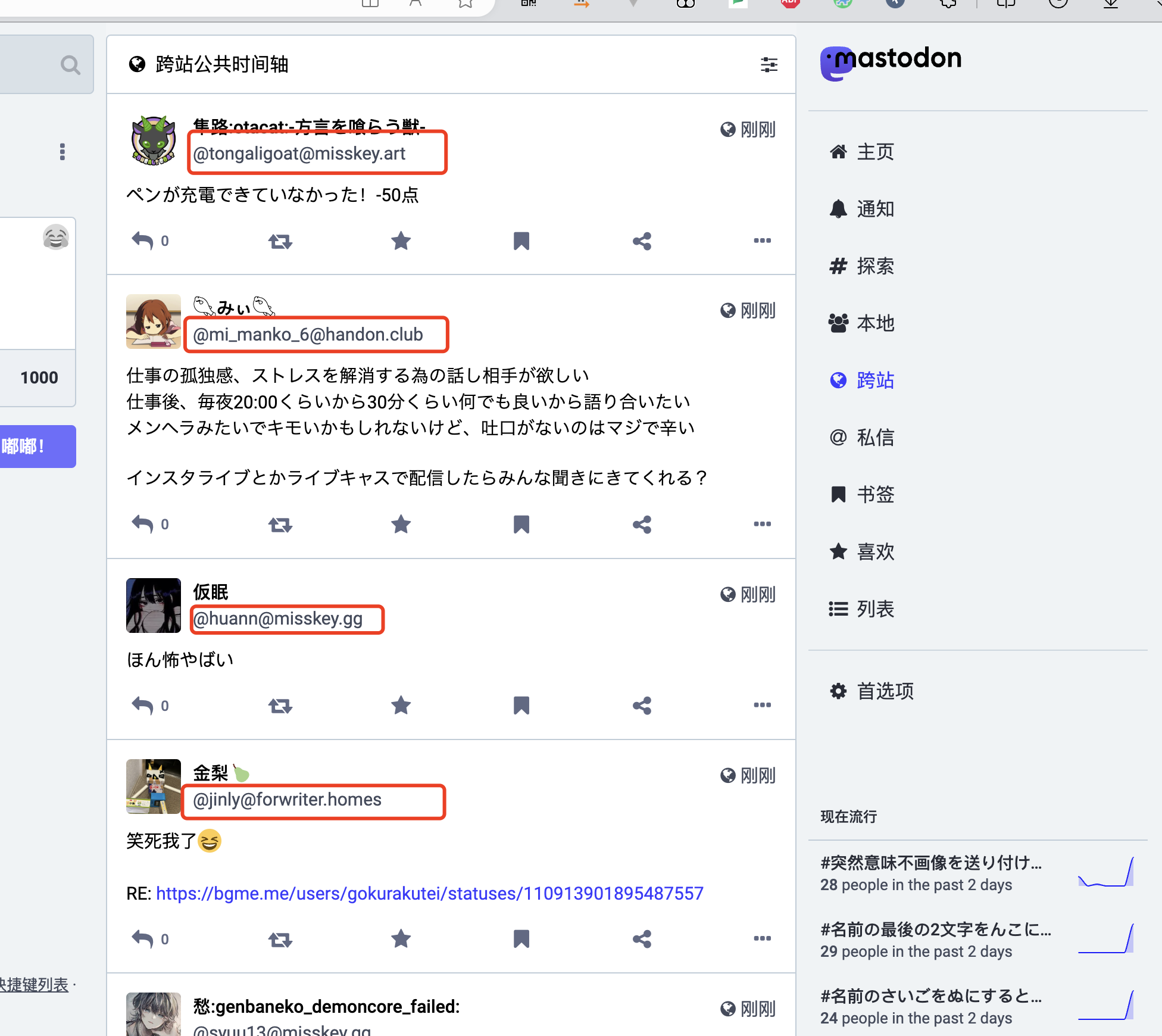Click the tongaligoat avatar thumbnail

coord(154,141)
